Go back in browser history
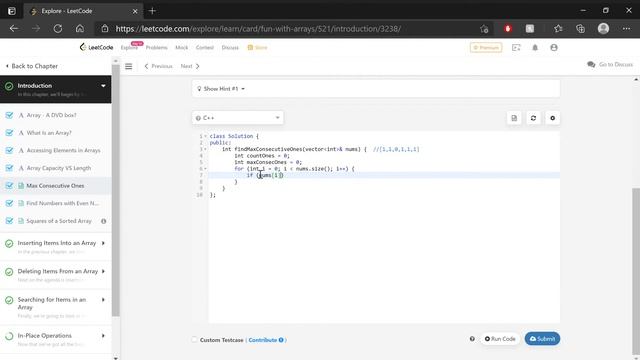 click(14, 29)
